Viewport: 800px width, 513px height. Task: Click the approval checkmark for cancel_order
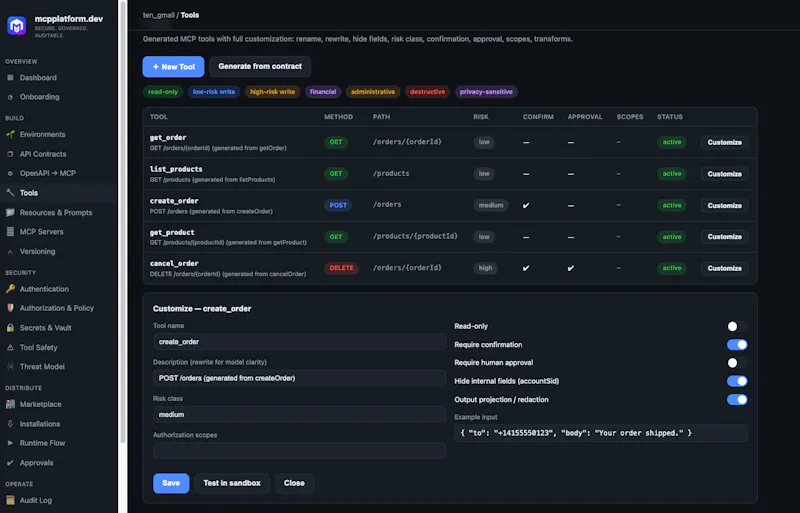[571, 268]
